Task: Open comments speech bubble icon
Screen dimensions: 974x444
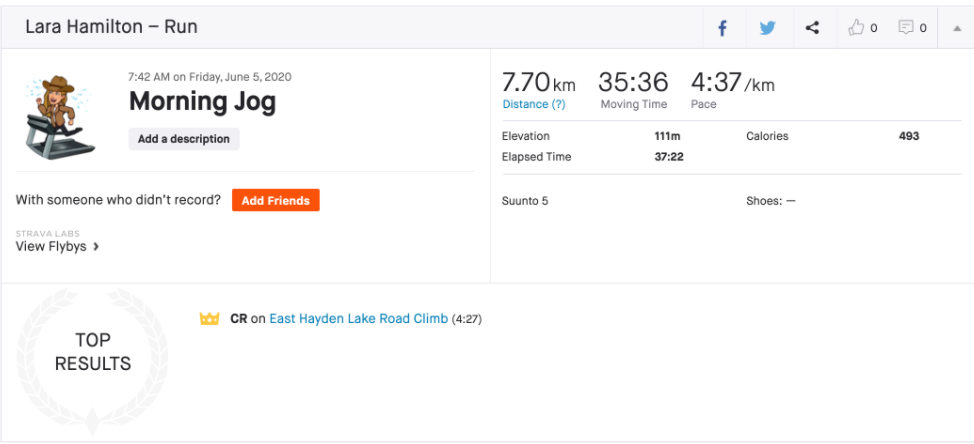Action: click(906, 27)
